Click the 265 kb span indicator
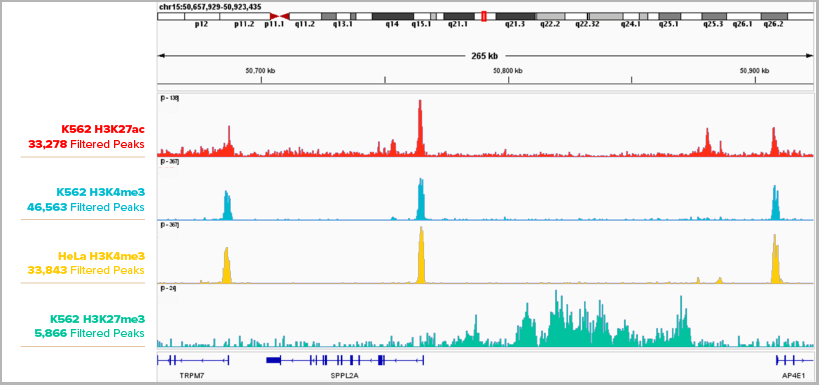 pyautogui.click(x=485, y=56)
